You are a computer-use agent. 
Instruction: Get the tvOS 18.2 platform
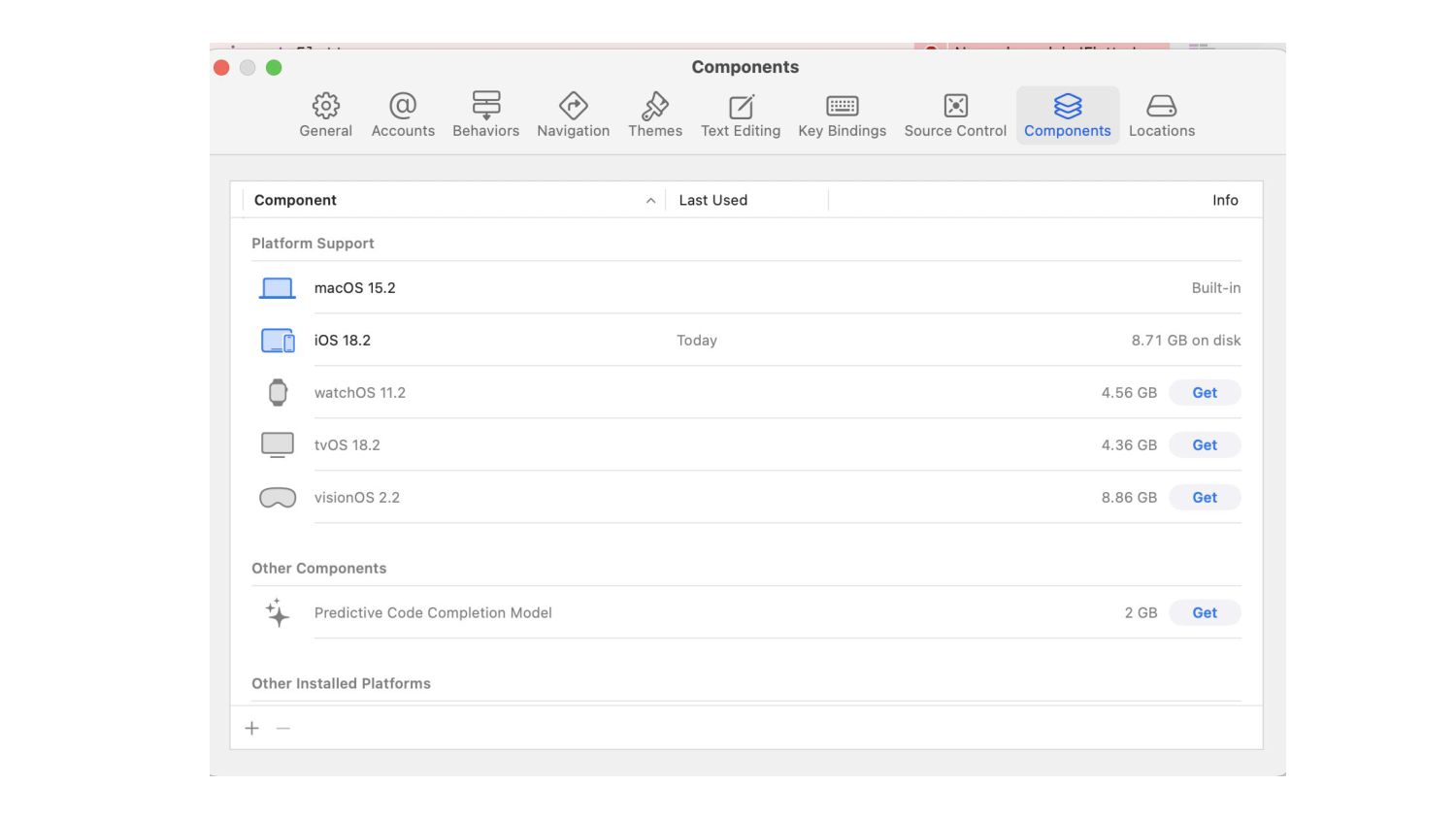click(1205, 445)
